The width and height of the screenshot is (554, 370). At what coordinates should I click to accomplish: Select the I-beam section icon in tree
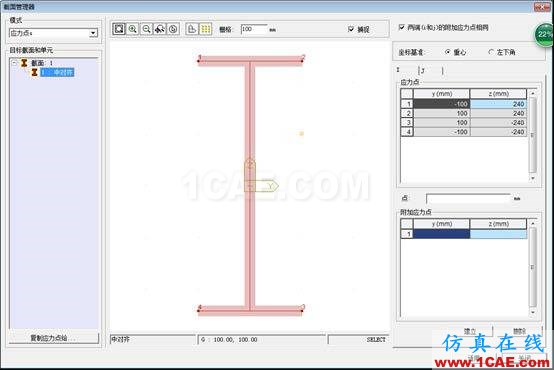coord(24,63)
